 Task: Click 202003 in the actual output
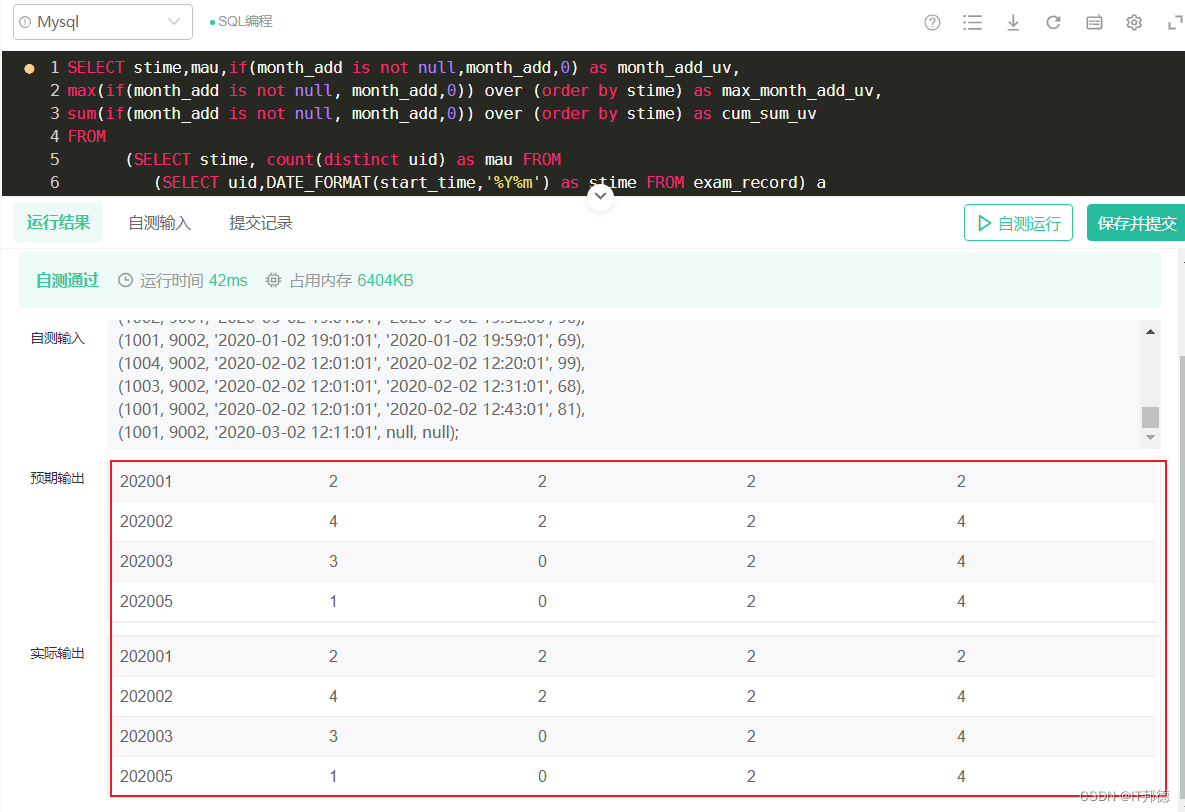coord(146,736)
